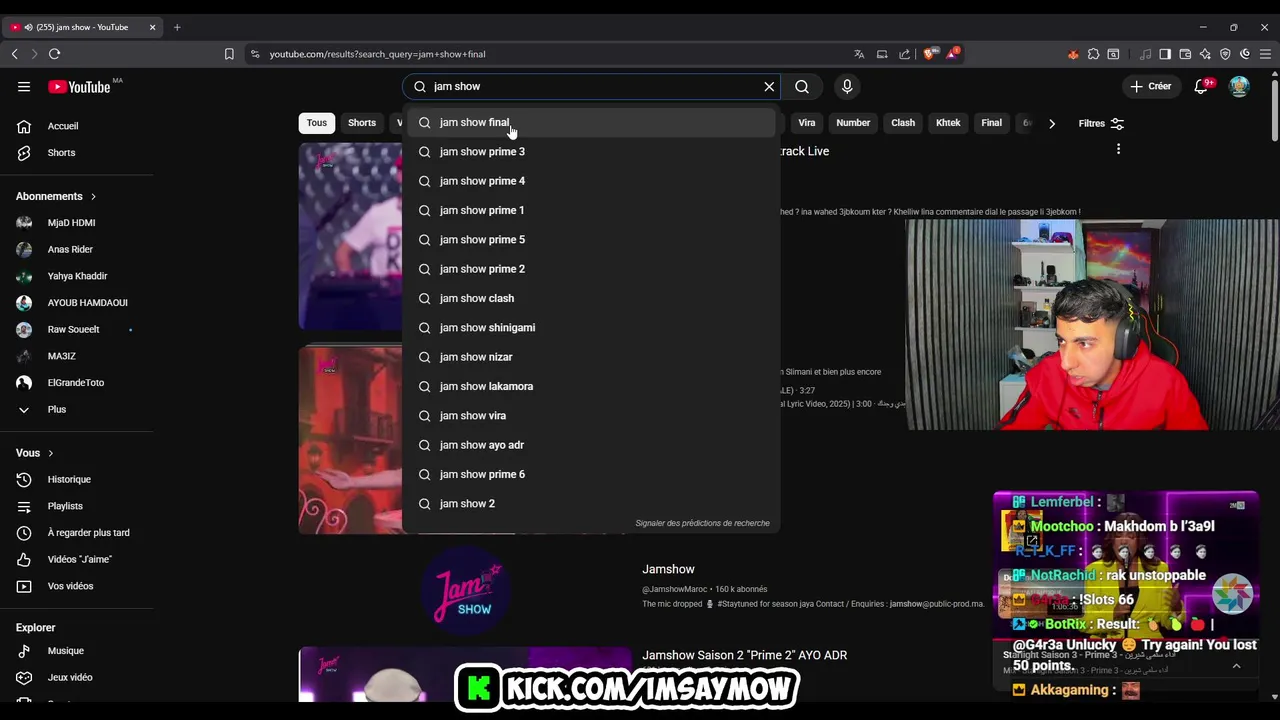Screen dimensions: 1280x720
Task: Open 'À regarder plus tard' list
Action: tap(77, 533)
